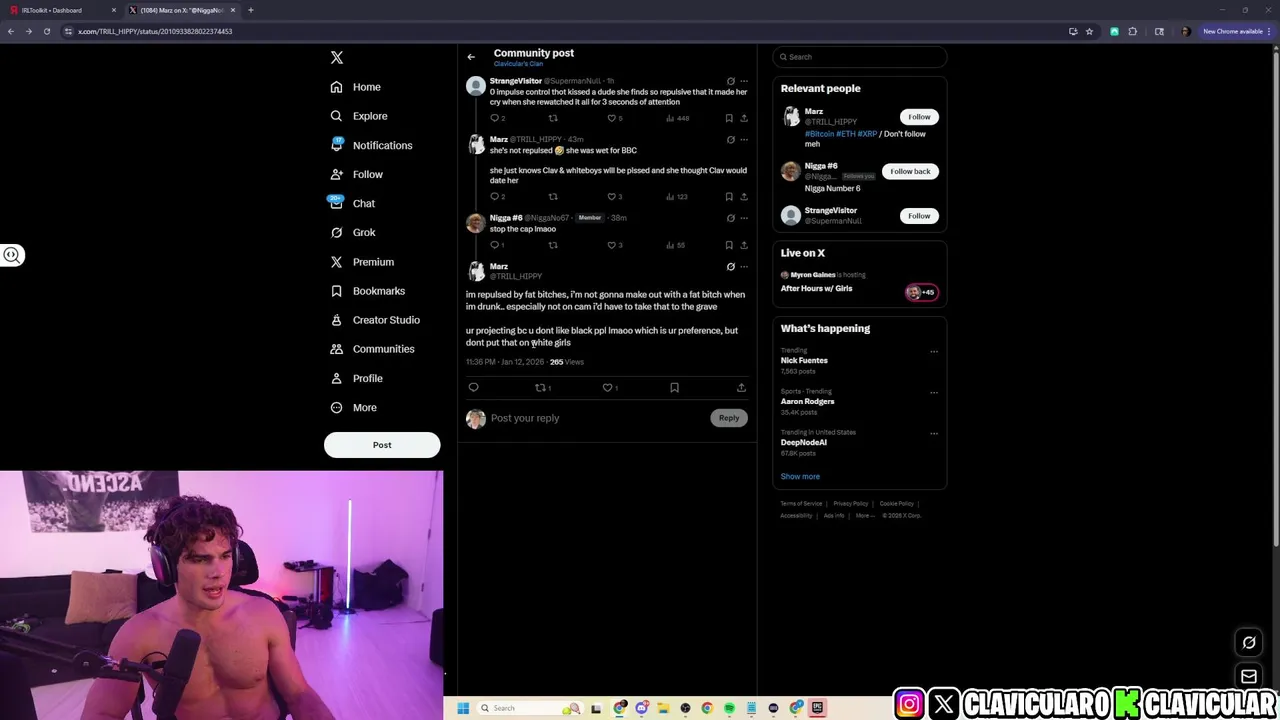This screenshot has height=720, width=1280.
Task: Open the Explore page
Action: (x=359, y=116)
